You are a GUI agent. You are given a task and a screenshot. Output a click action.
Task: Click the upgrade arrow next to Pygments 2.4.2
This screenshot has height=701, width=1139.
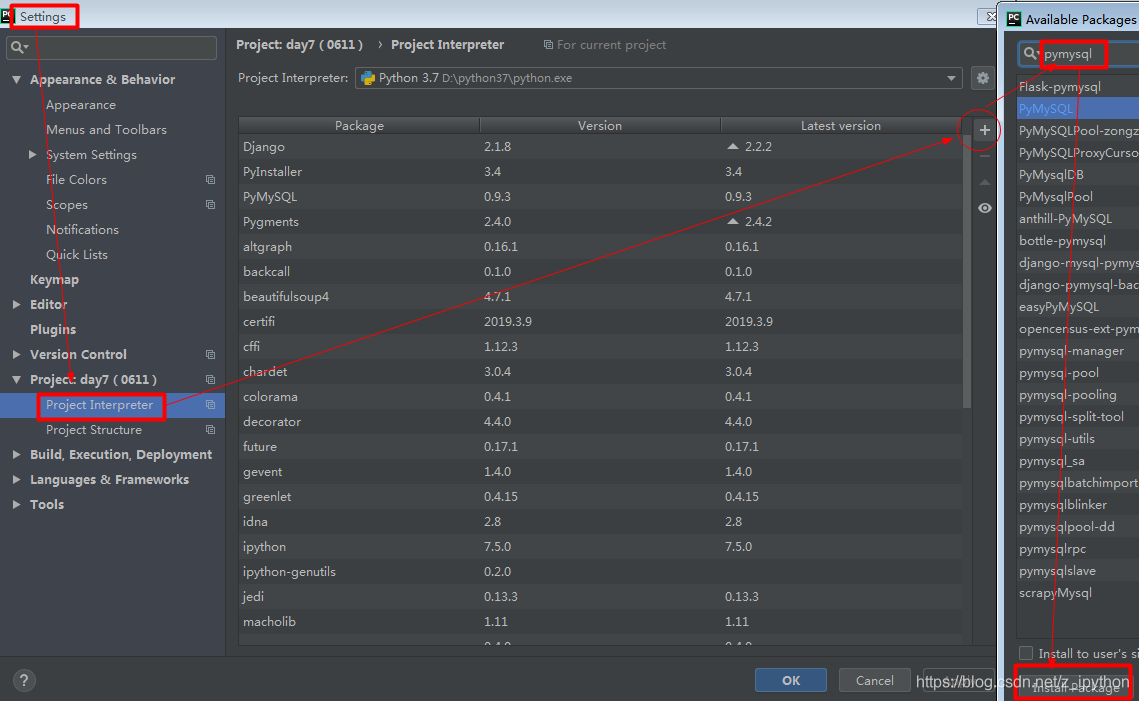click(732, 222)
